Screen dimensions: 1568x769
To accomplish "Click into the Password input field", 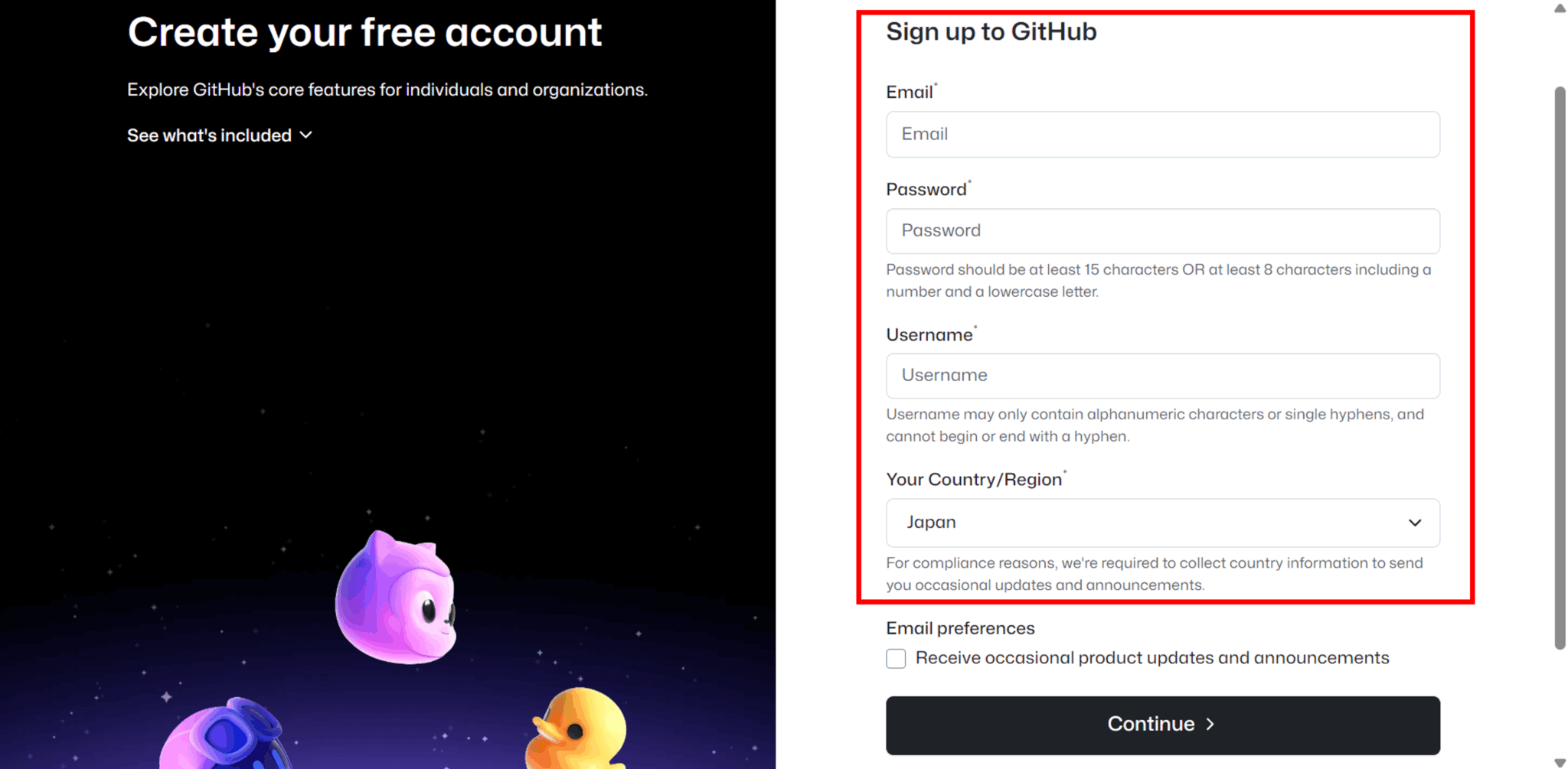I will (x=1161, y=231).
